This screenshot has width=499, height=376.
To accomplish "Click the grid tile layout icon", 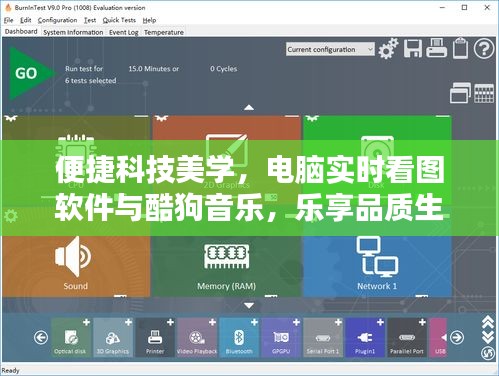I will (x=484, y=93).
